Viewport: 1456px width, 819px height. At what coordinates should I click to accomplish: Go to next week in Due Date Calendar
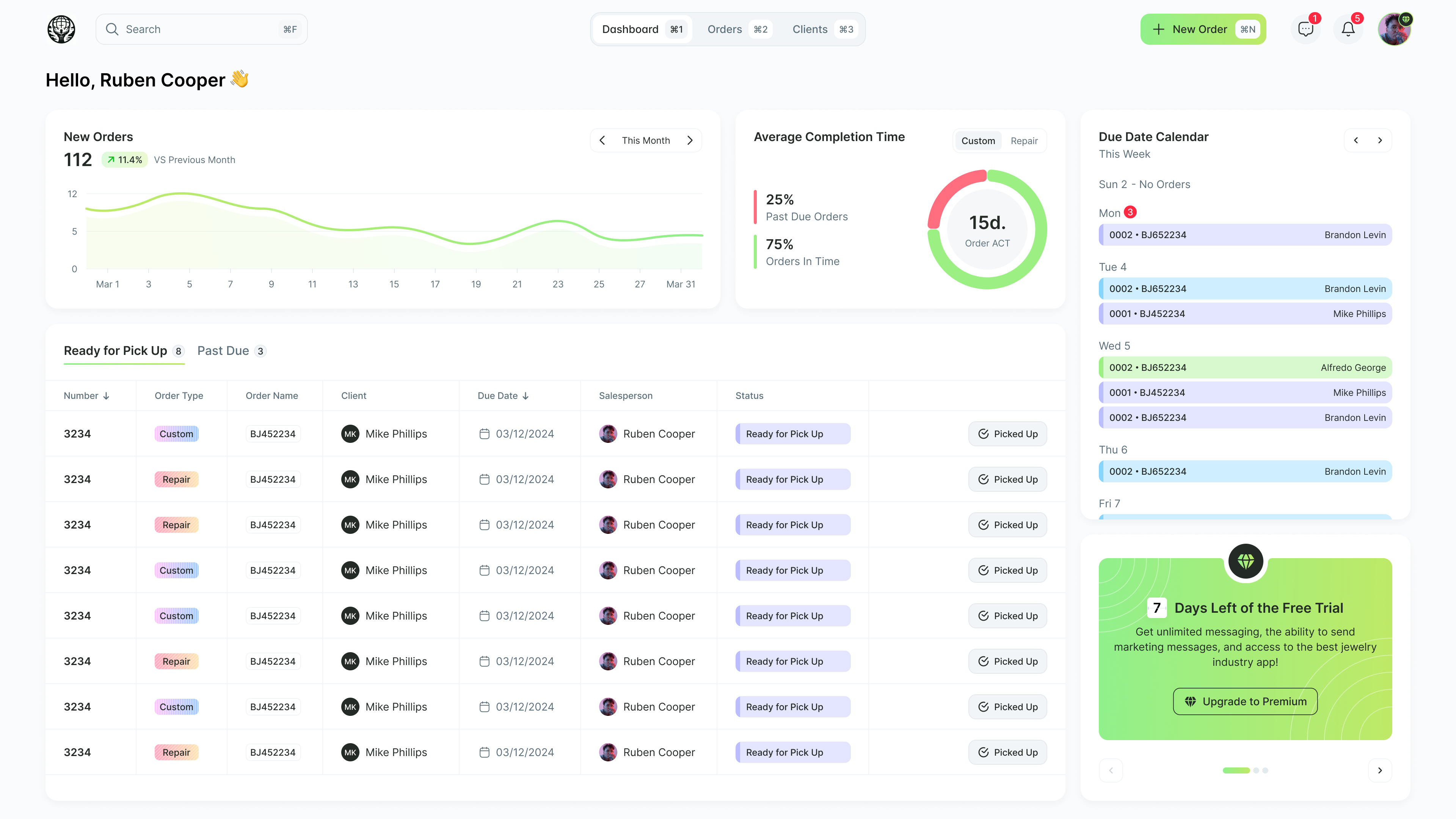click(1380, 140)
